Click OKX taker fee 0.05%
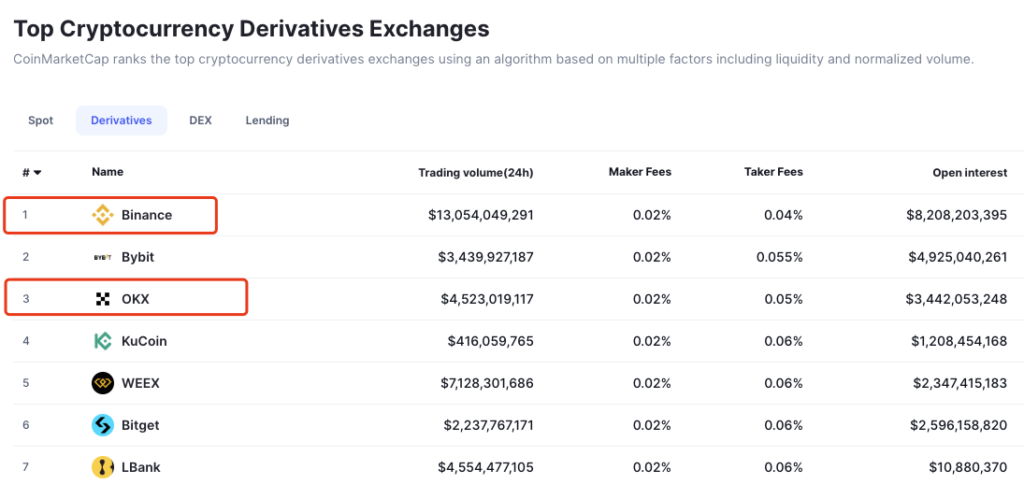This screenshot has width=1024, height=484. click(x=784, y=299)
